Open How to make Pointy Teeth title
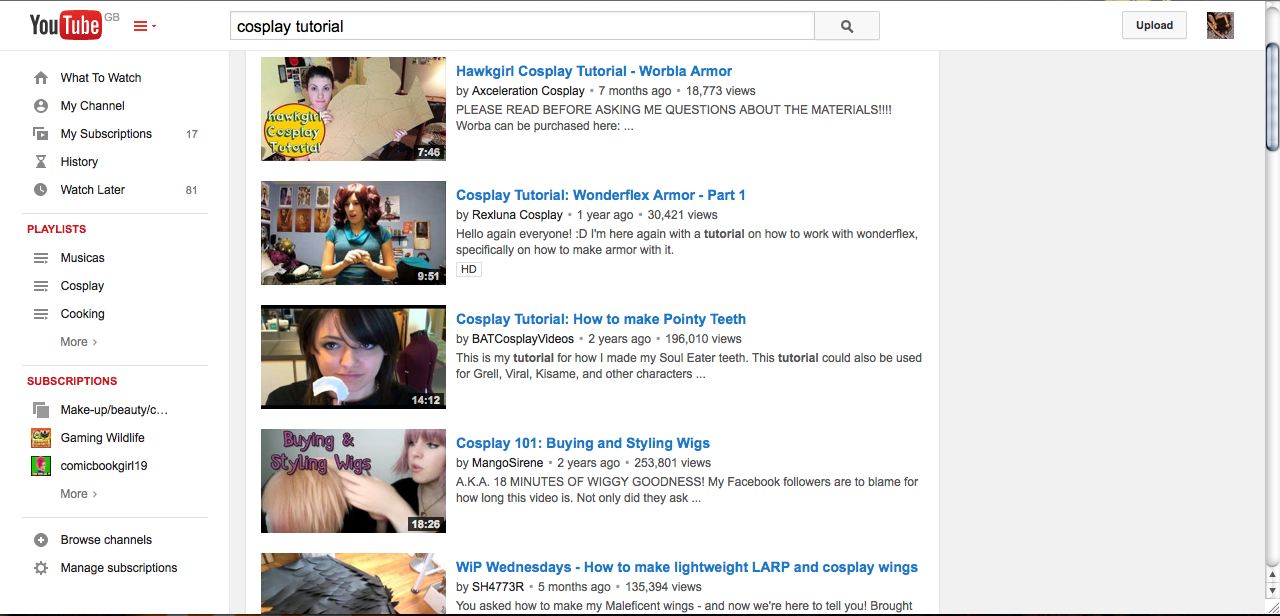 (601, 319)
